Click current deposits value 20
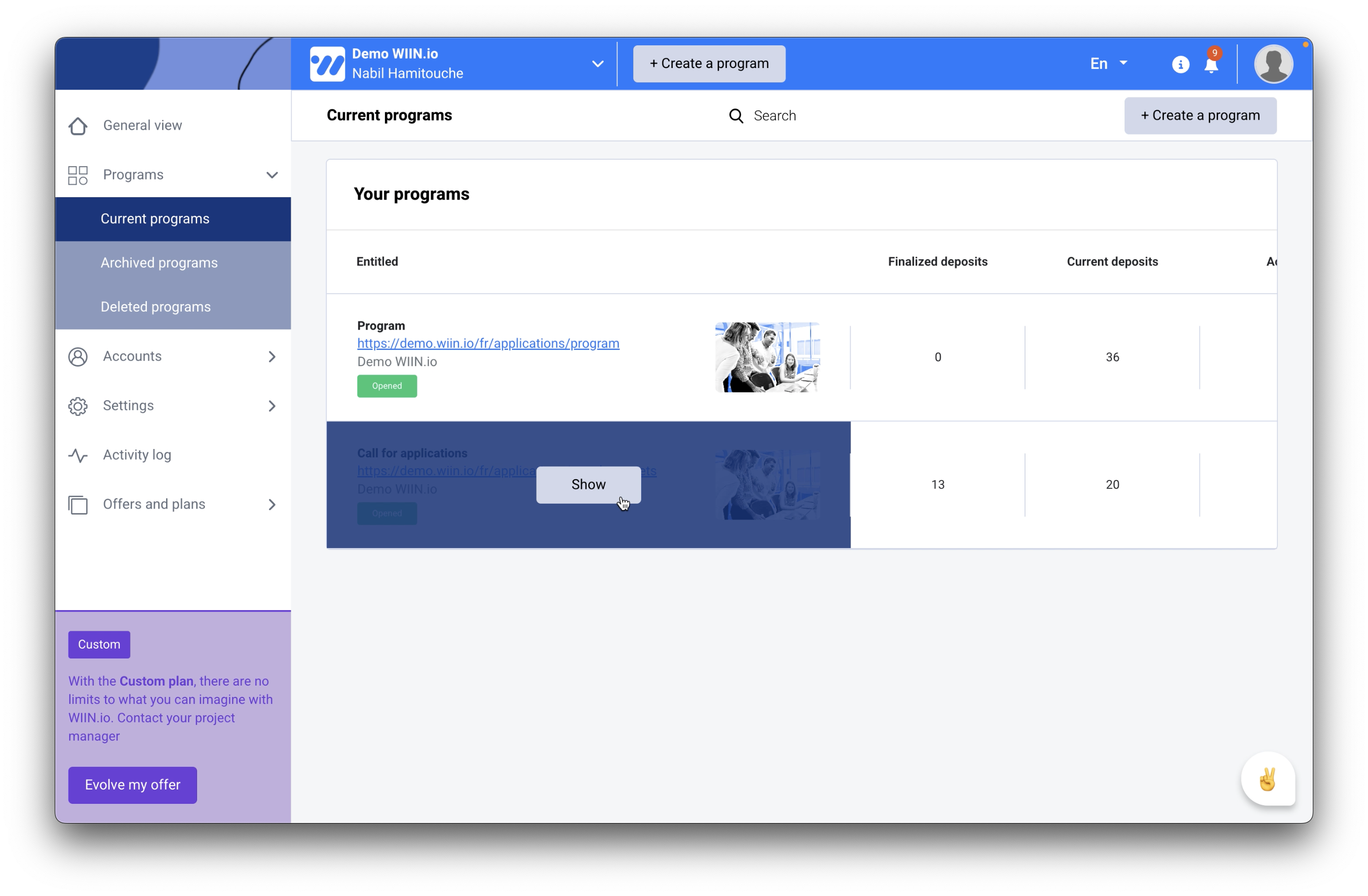The height and width of the screenshot is (896, 1368). (x=1112, y=485)
